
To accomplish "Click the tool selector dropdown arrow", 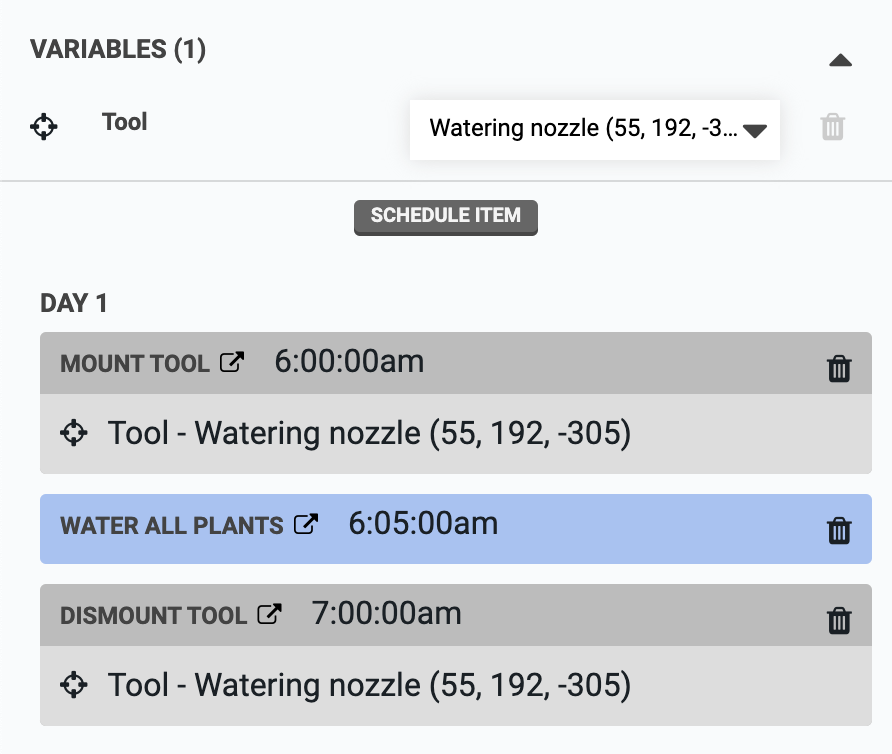I will pos(755,128).
